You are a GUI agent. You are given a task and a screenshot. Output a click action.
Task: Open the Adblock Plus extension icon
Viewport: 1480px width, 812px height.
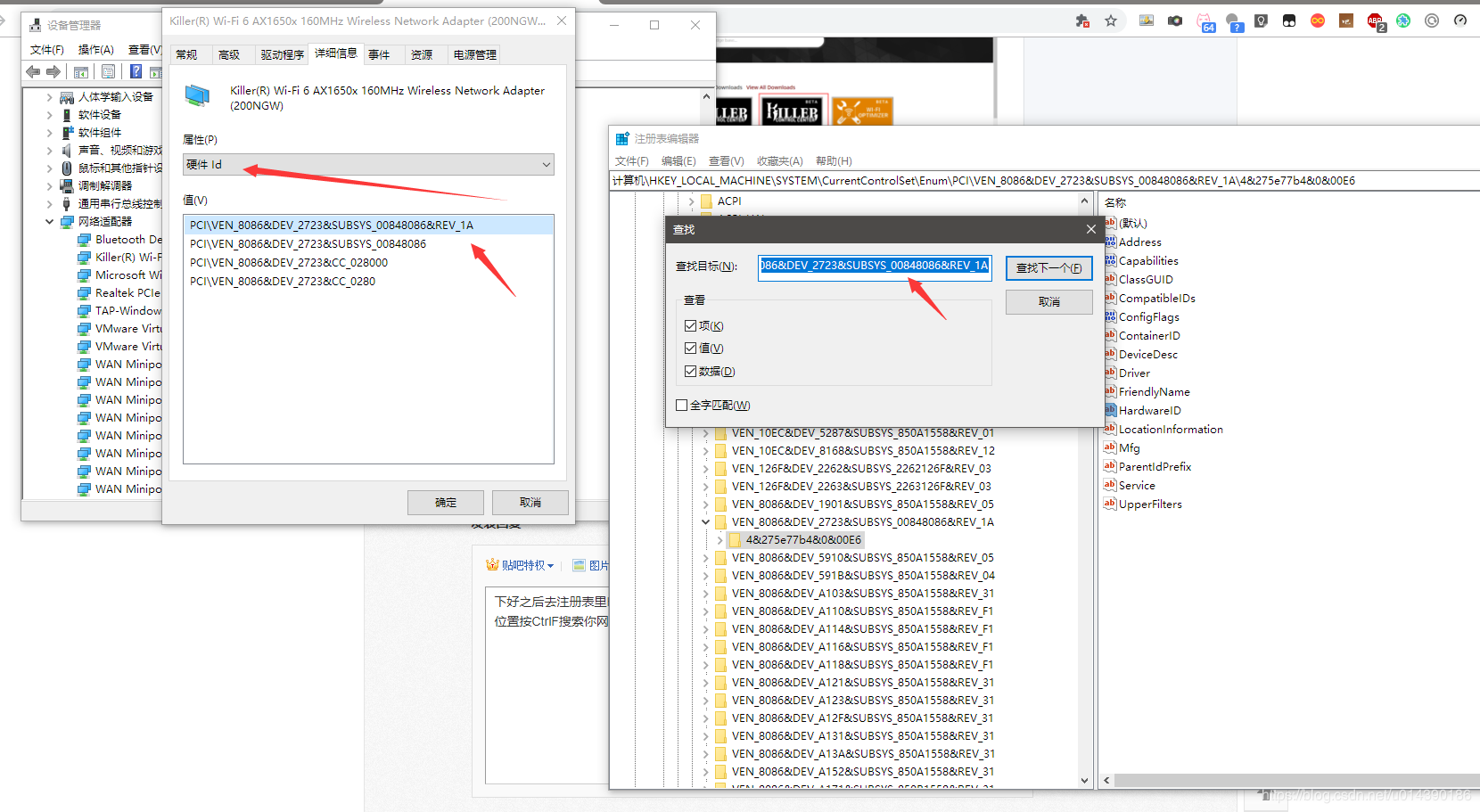[1376, 21]
